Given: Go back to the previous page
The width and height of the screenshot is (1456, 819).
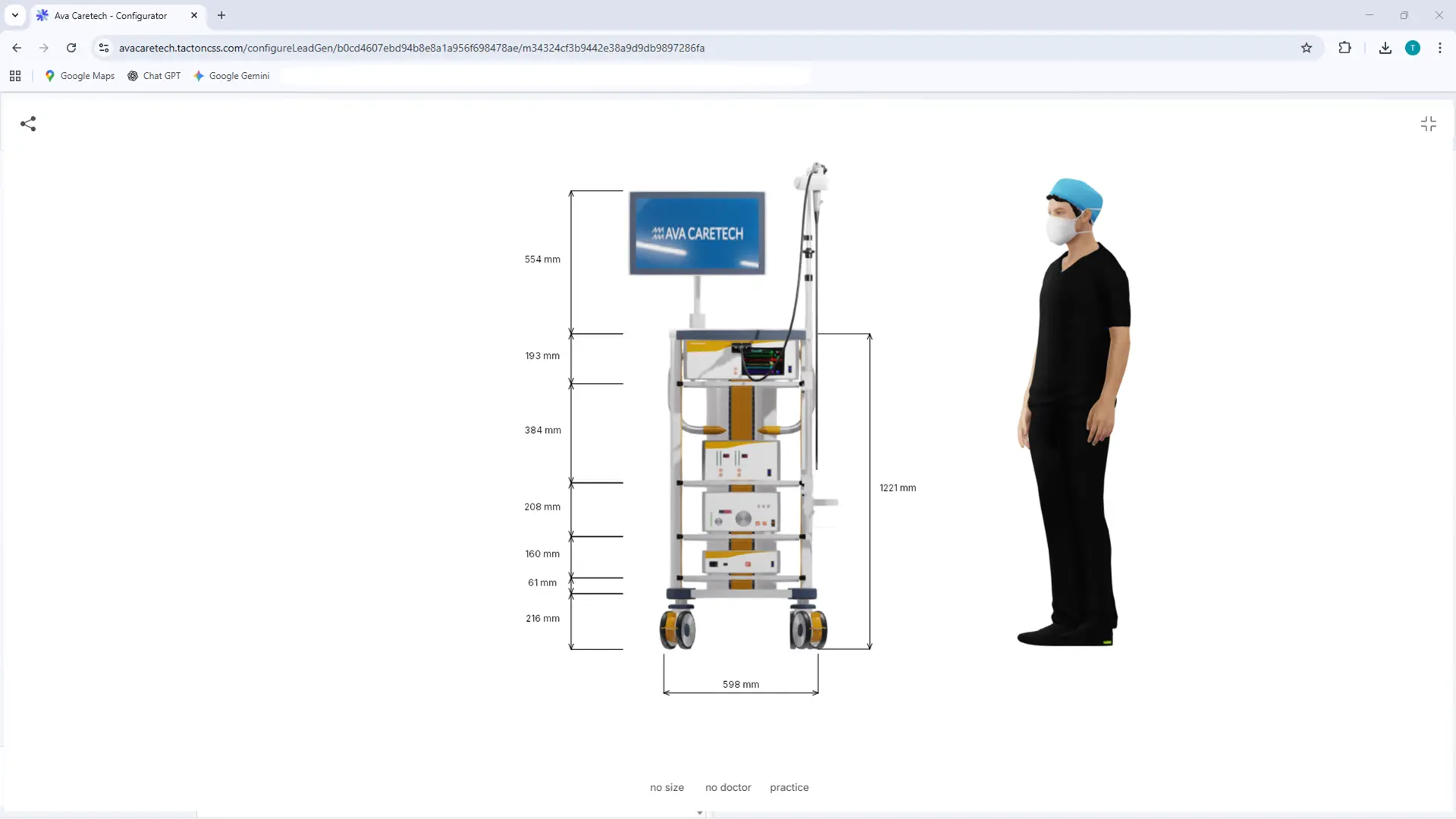Looking at the screenshot, I should [17, 48].
